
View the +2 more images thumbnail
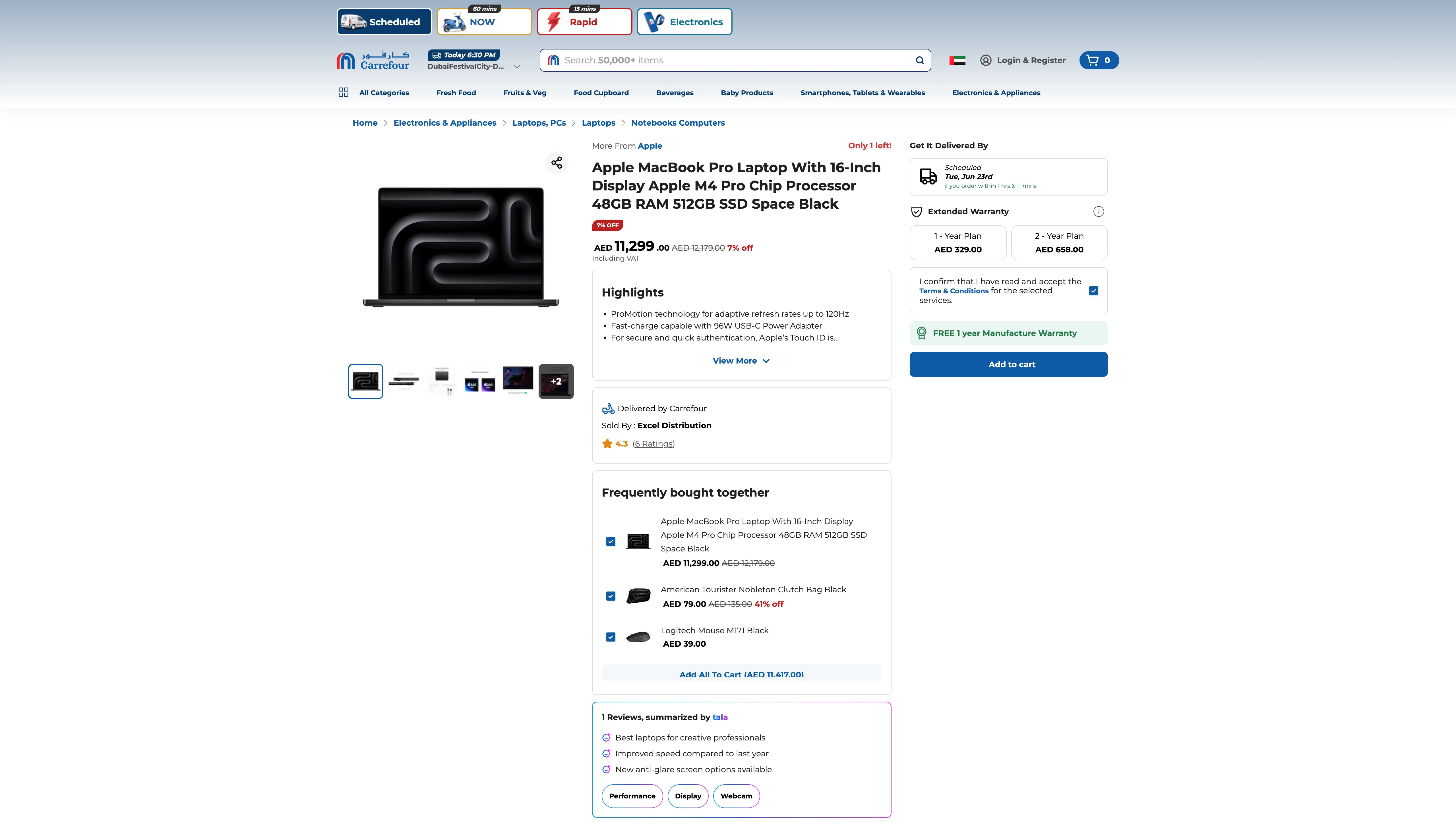(x=556, y=381)
